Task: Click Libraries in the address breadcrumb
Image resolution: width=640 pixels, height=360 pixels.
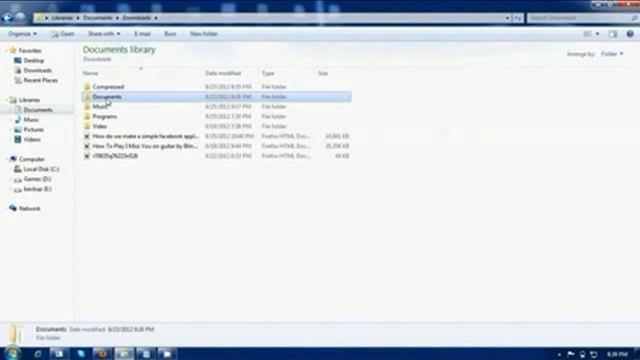Action: 62,18
